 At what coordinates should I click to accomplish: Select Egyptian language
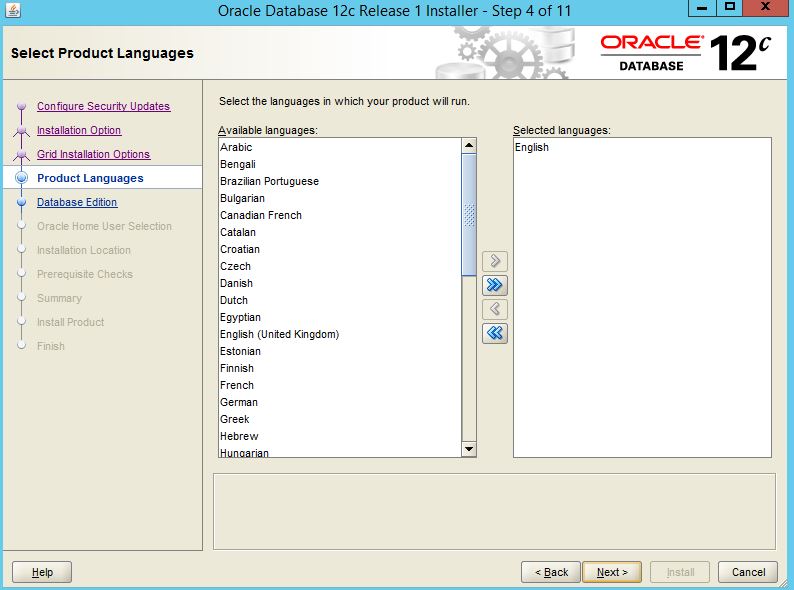(340, 318)
